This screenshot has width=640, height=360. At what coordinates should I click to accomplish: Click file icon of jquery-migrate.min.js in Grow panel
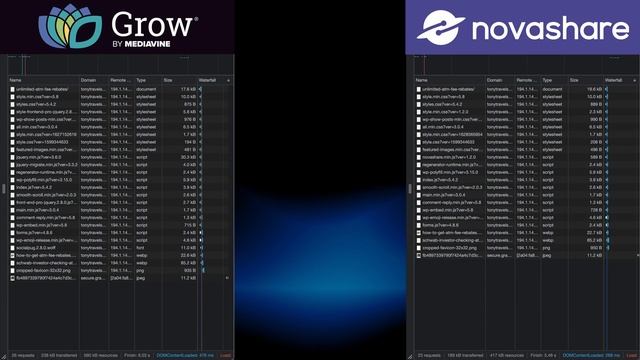12,165
